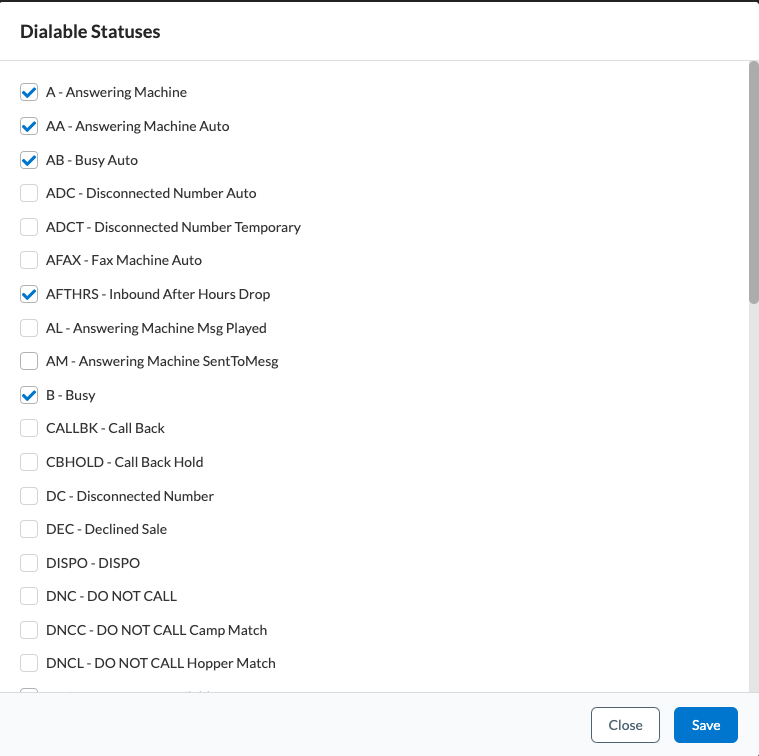Uncheck AFTHRS - Inbound After Hours Drop checkbox
This screenshot has width=759, height=756.
click(x=29, y=294)
